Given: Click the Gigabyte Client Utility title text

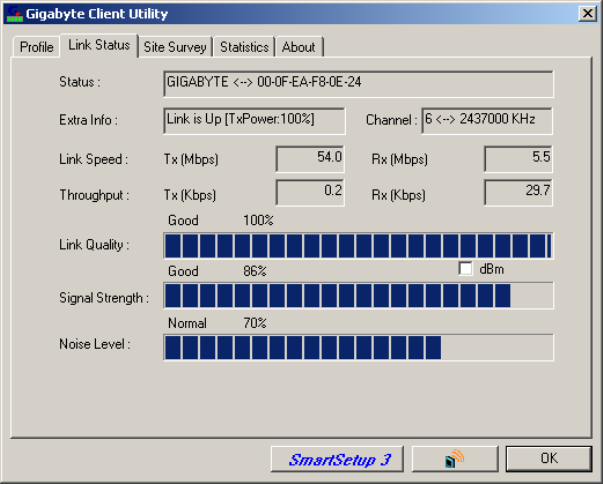Looking at the screenshot, I should click(97, 14).
